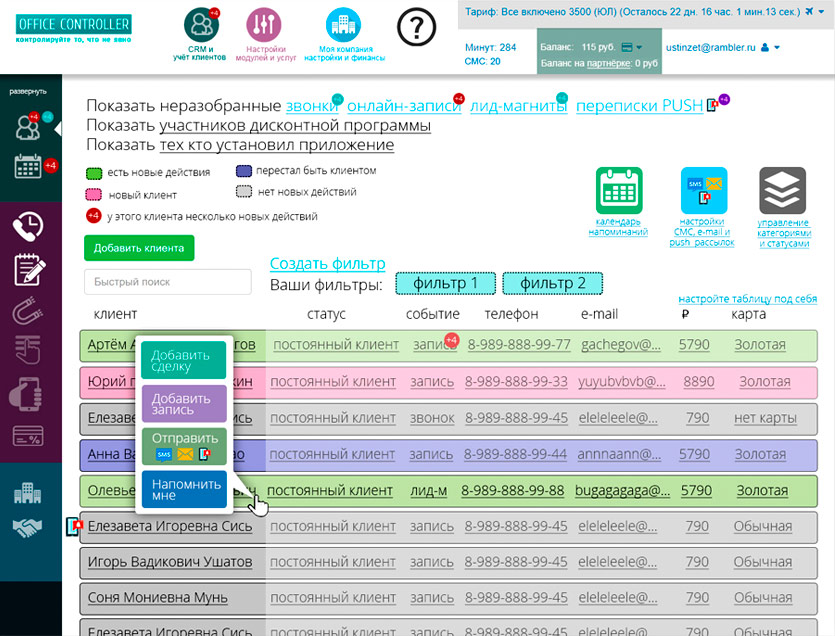Open the green календарь напоминаний icon

[x=618, y=190]
